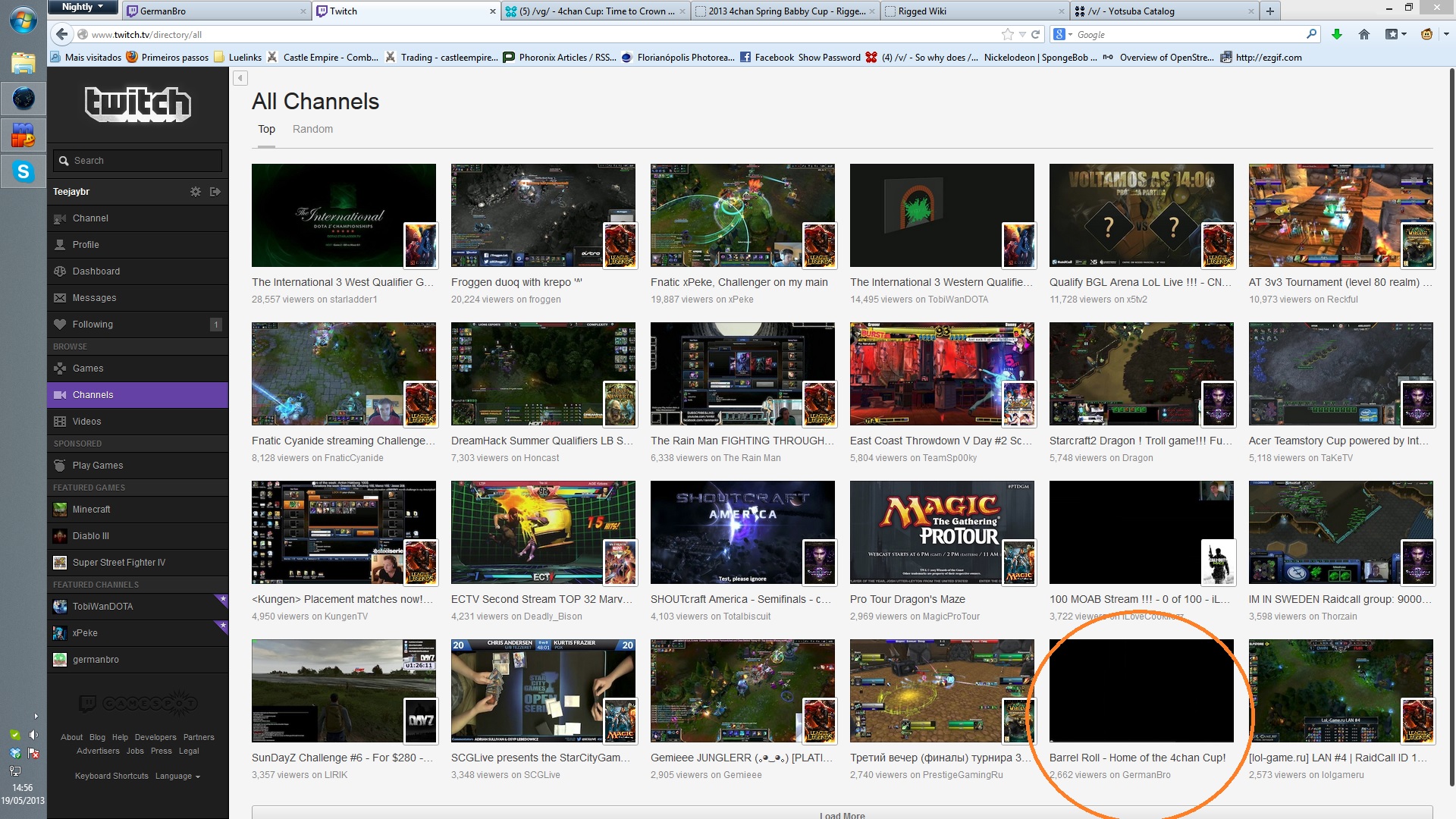
Task: Switch to GermanBro browser tab
Action: click(x=215, y=11)
